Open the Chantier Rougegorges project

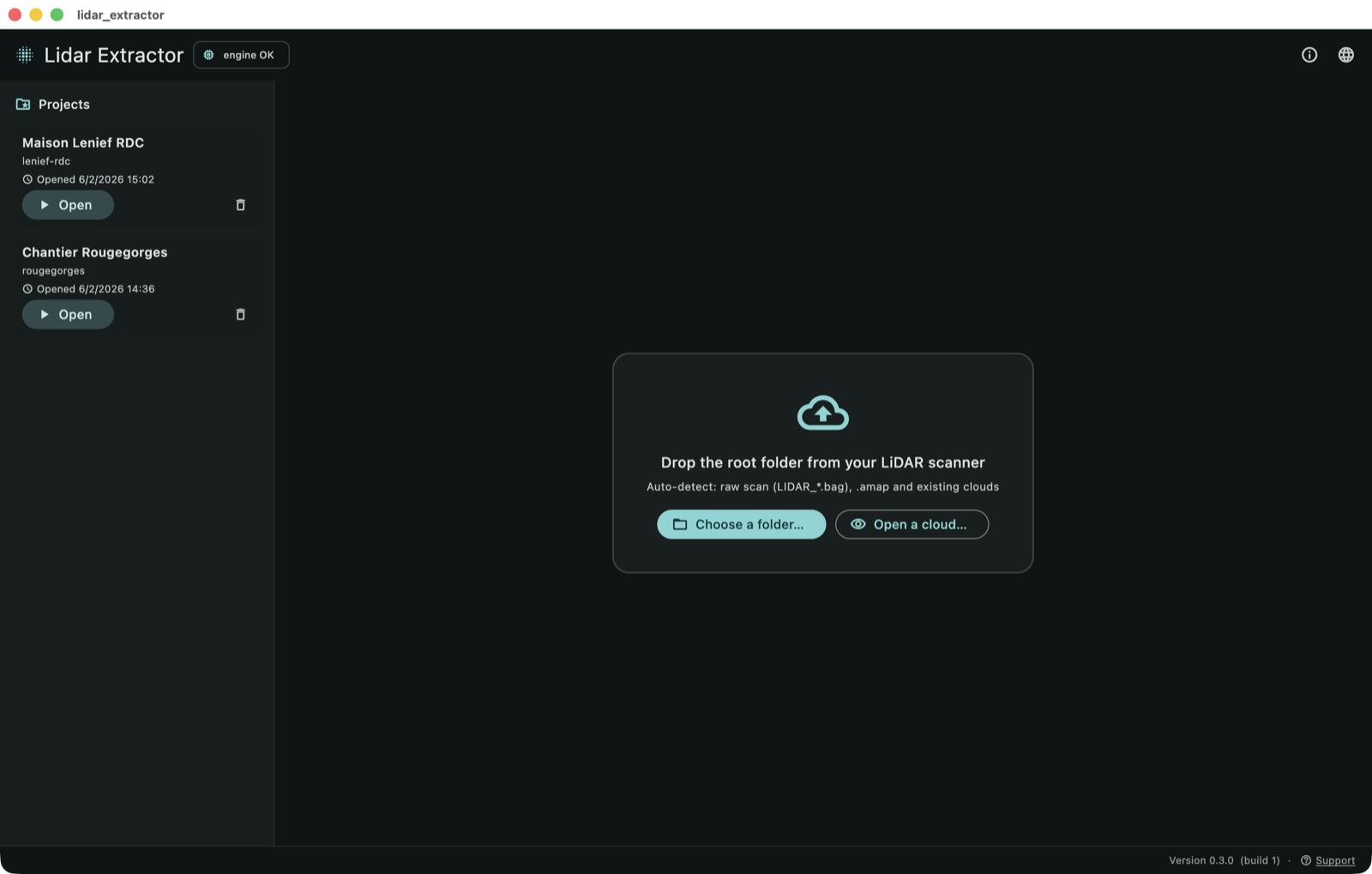[x=68, y=315]
